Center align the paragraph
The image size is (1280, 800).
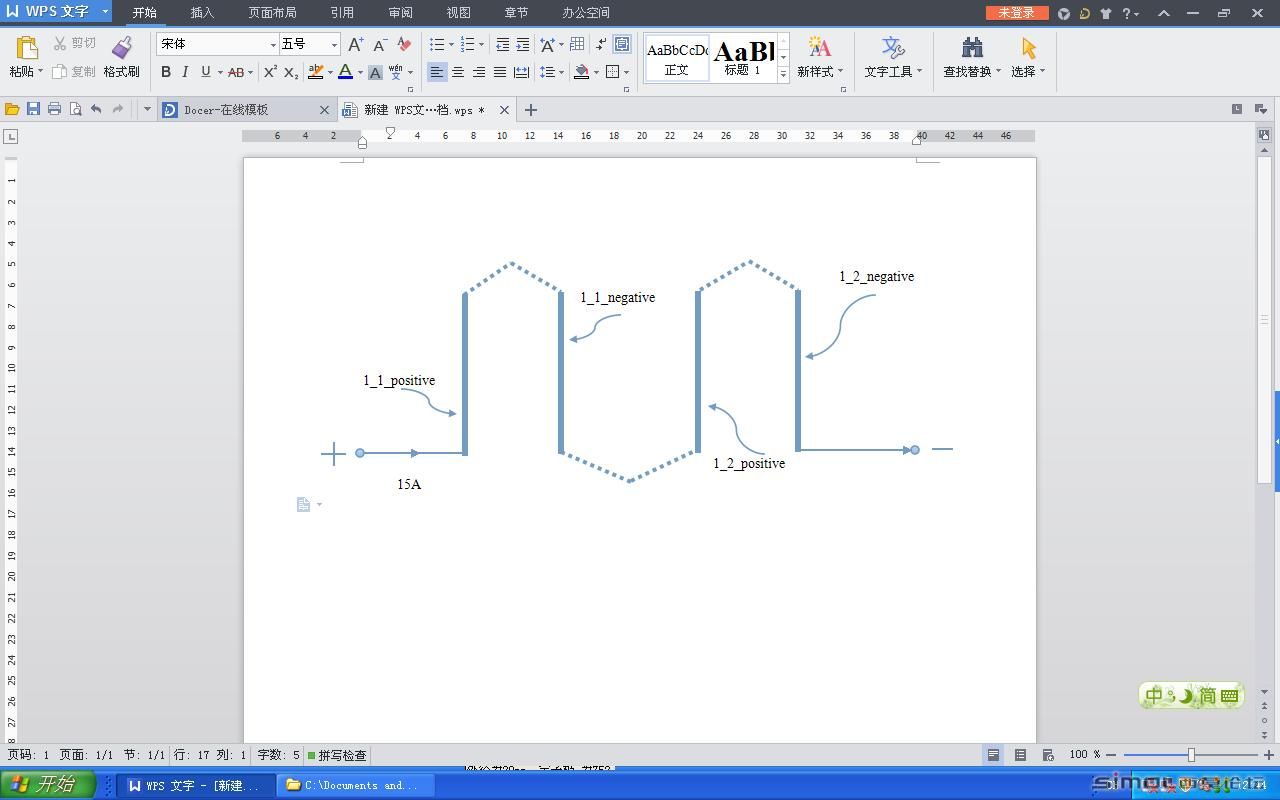pos(458,72)
